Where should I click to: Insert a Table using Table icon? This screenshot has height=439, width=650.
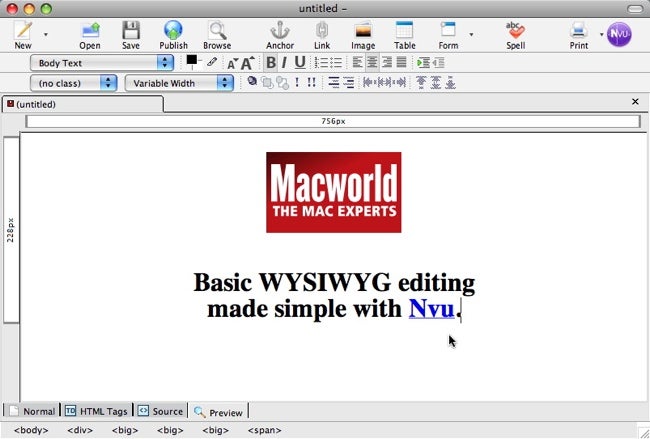coord(404,31)
